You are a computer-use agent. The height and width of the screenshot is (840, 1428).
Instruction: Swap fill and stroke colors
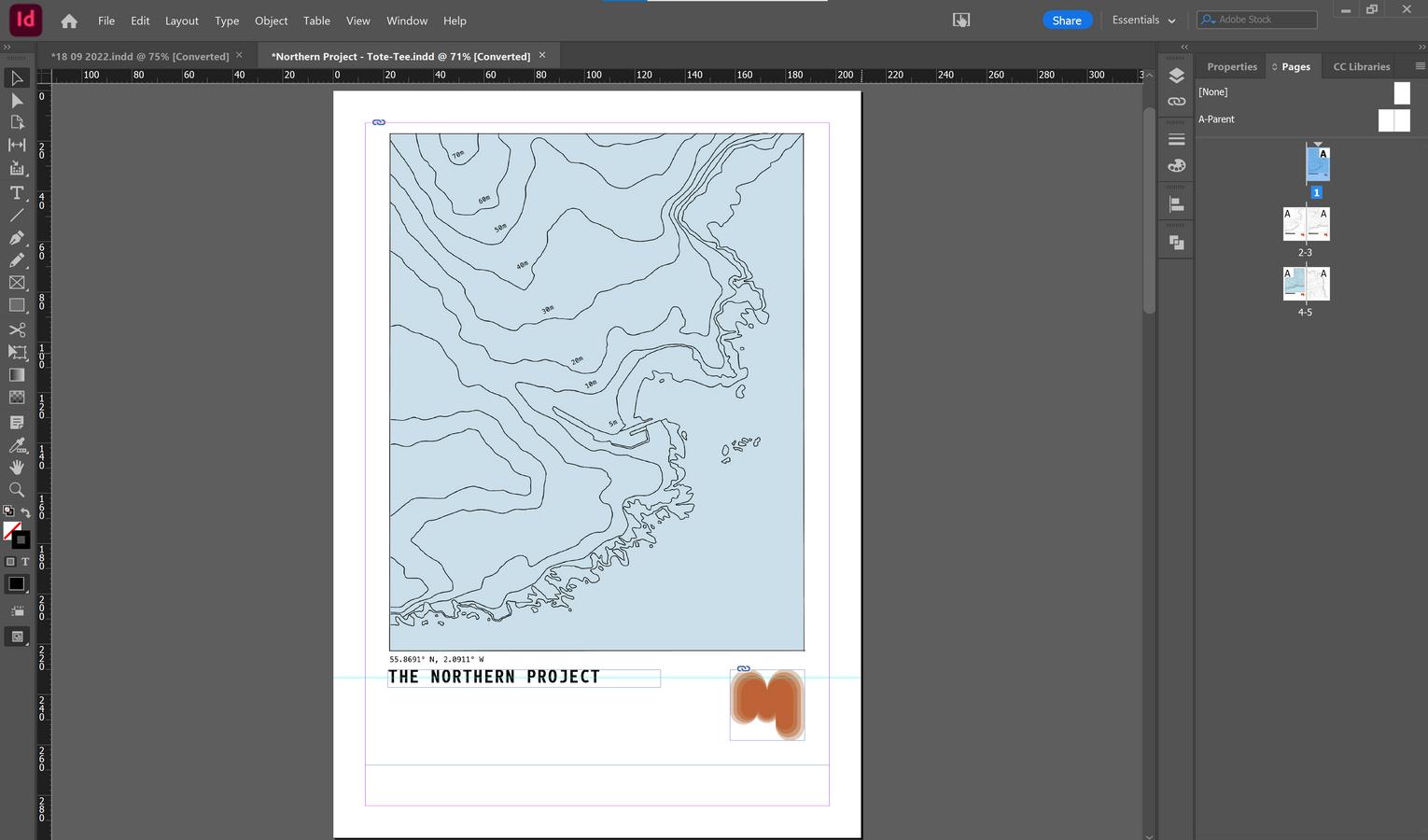(x=26, y=512)
